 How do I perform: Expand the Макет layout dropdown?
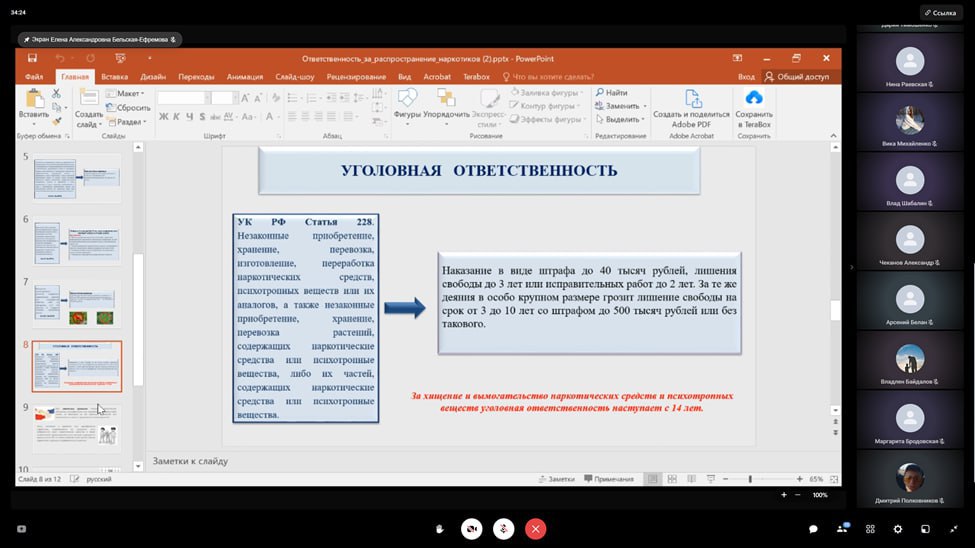pos(126,93)
